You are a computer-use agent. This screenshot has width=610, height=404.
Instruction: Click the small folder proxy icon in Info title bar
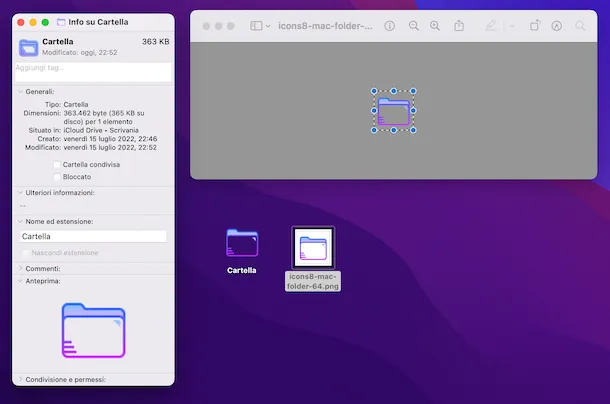pyautogui.click(x=61, y=22)
